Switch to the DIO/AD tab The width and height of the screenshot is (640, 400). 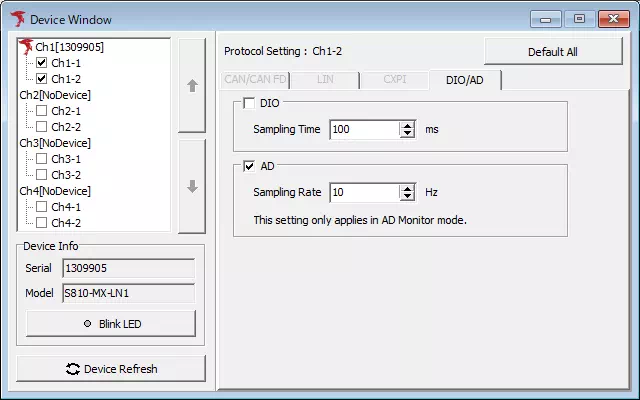[x=465, y=79]
